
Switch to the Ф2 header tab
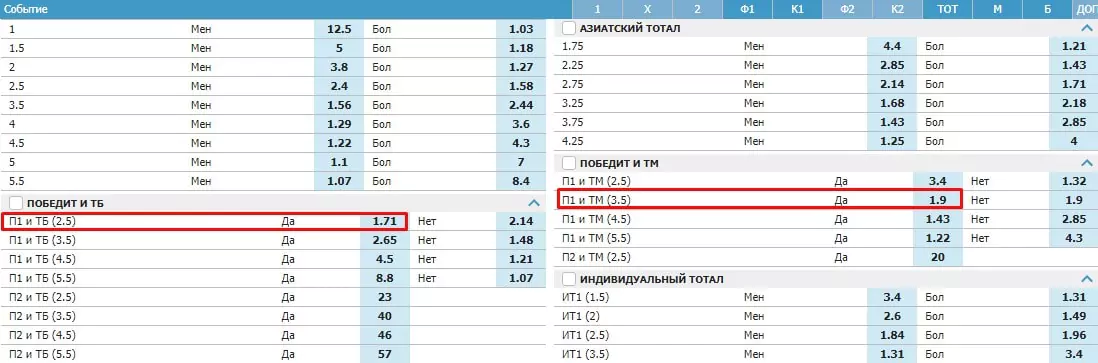click(x=847, y=9)
